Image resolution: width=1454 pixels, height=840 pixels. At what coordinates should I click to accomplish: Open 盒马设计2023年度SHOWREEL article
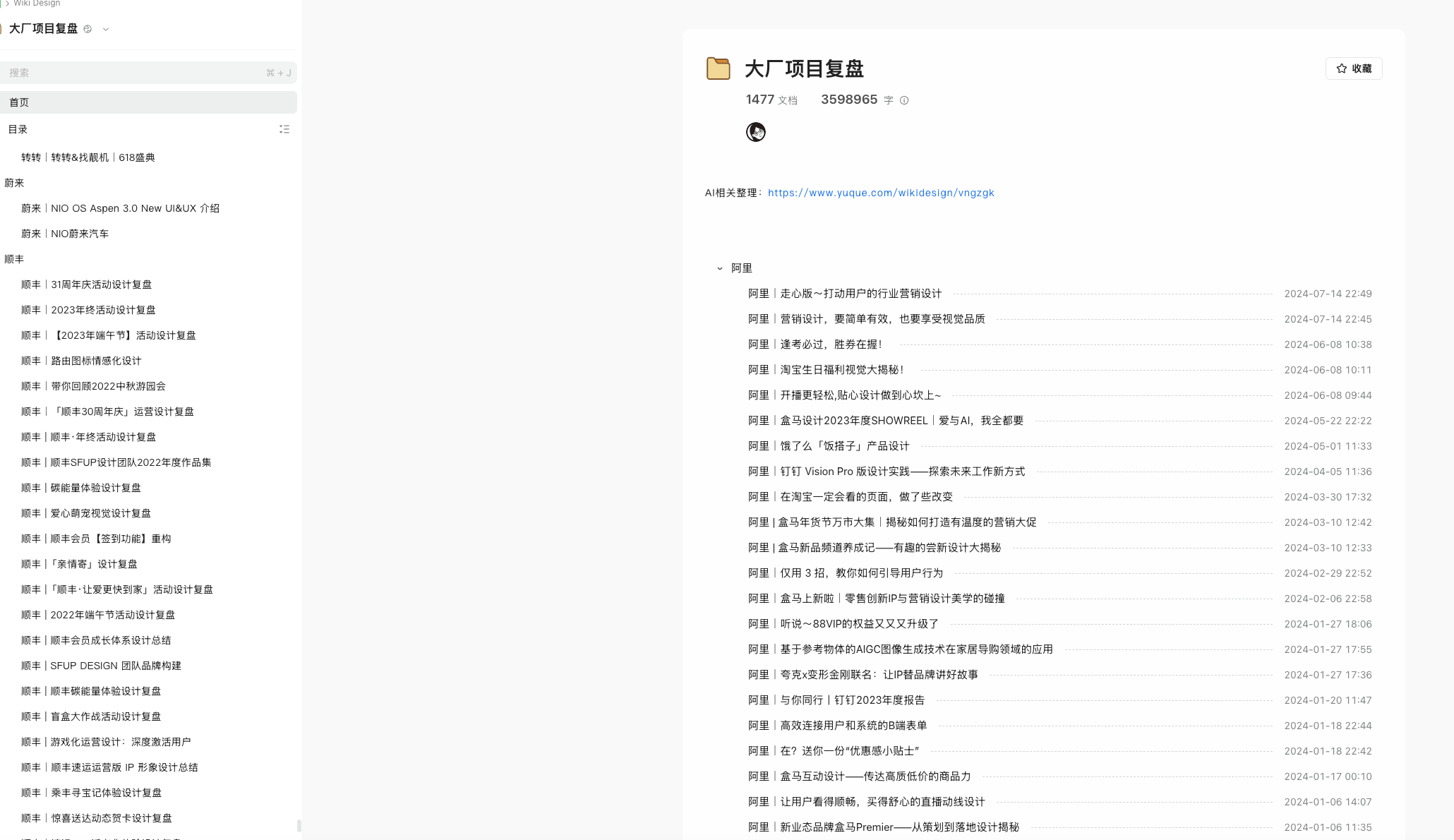pyautogui.click(x=886, y=421)
